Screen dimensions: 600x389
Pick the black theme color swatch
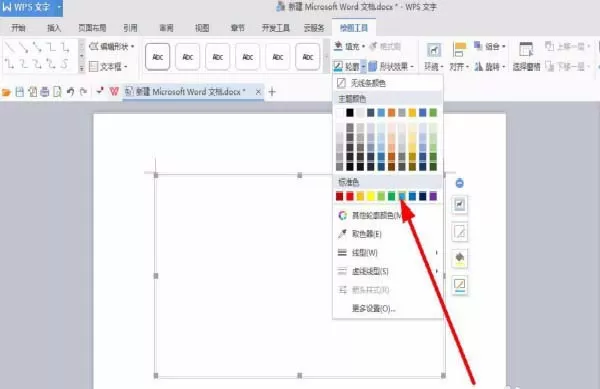[350, 112]
